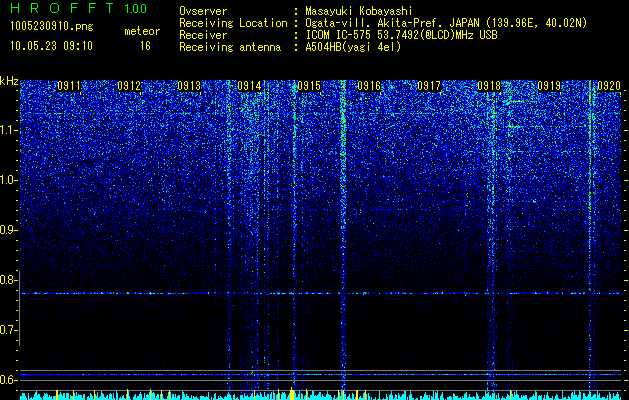Click time marker 0915
The height and width of the screenshot is (400, 629).
pos(309,86)
